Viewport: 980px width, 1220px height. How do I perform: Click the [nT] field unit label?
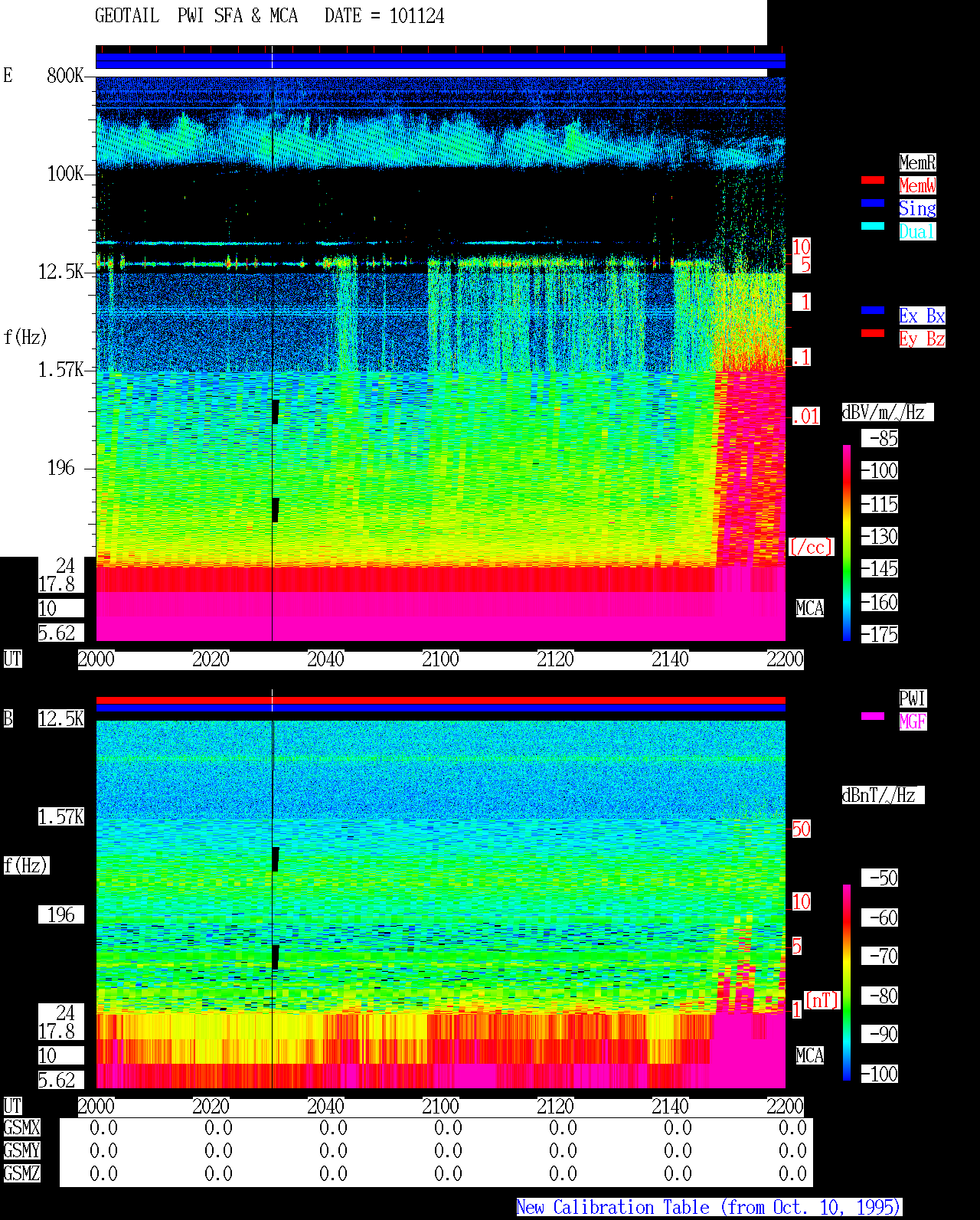[822, 1000]
